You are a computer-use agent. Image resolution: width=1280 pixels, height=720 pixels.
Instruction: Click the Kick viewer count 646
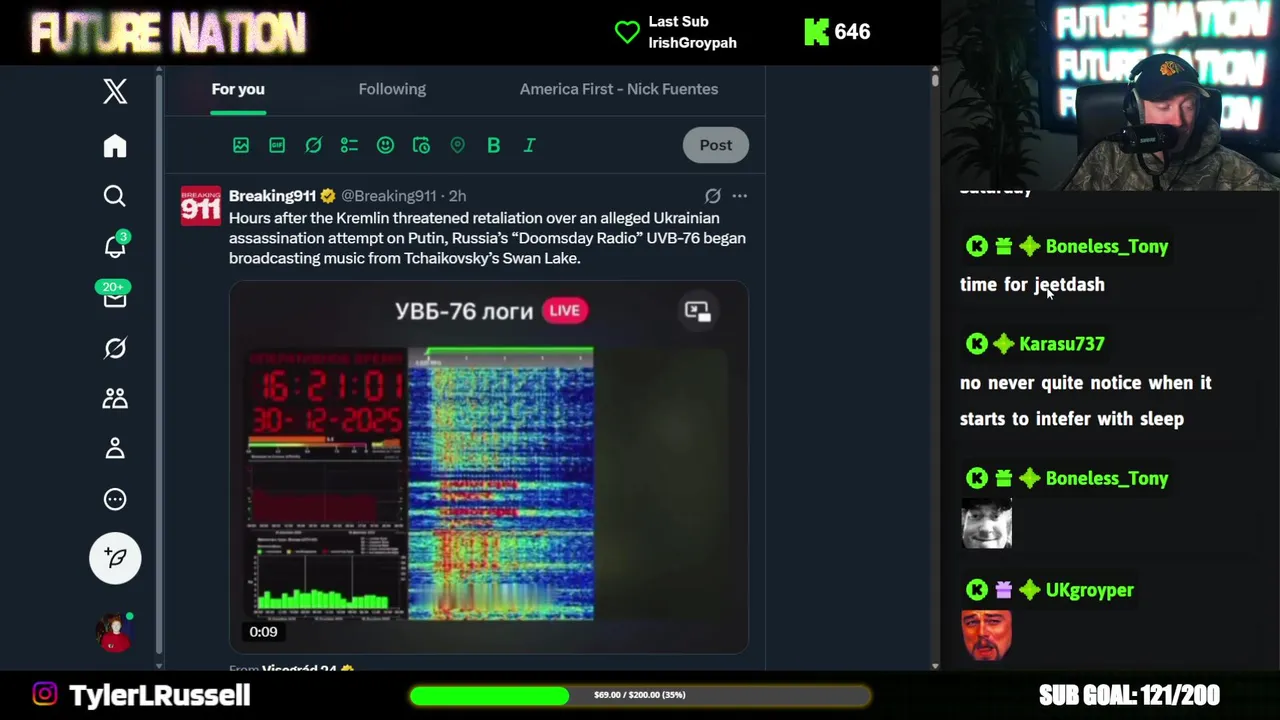click(x=837, y=32)
